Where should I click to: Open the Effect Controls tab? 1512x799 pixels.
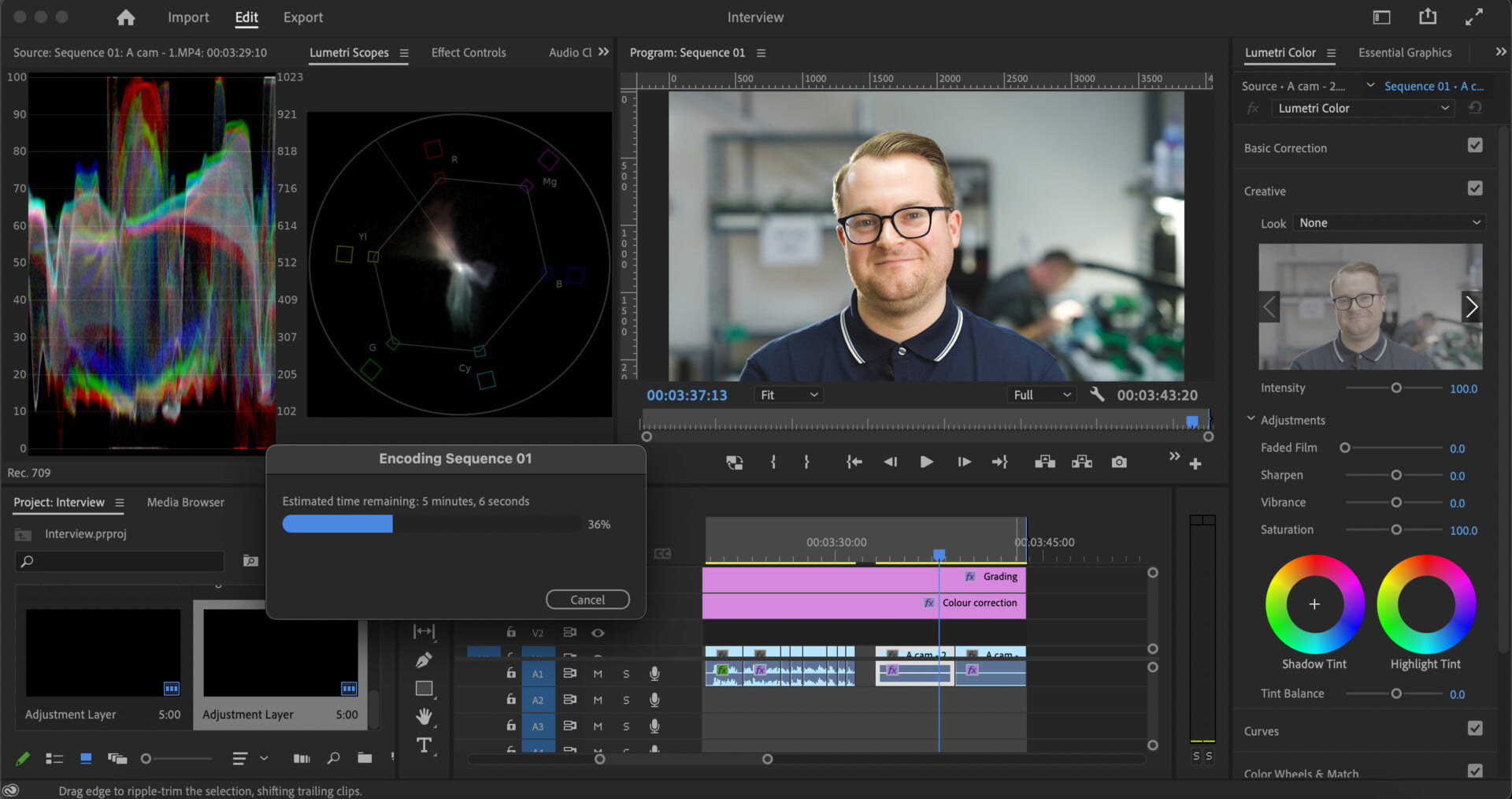click(x=469, y=53)
